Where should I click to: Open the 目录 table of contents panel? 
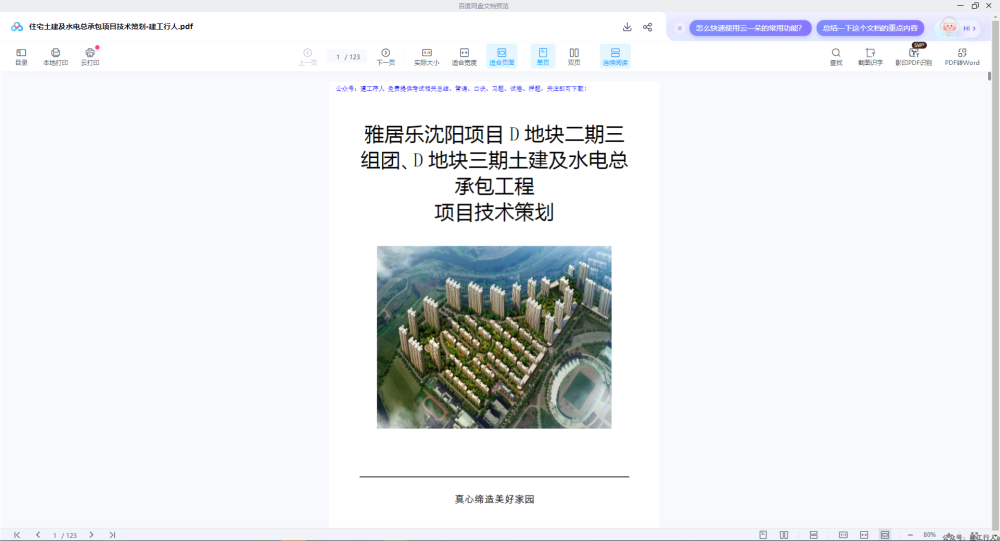[x=21, y=56]
